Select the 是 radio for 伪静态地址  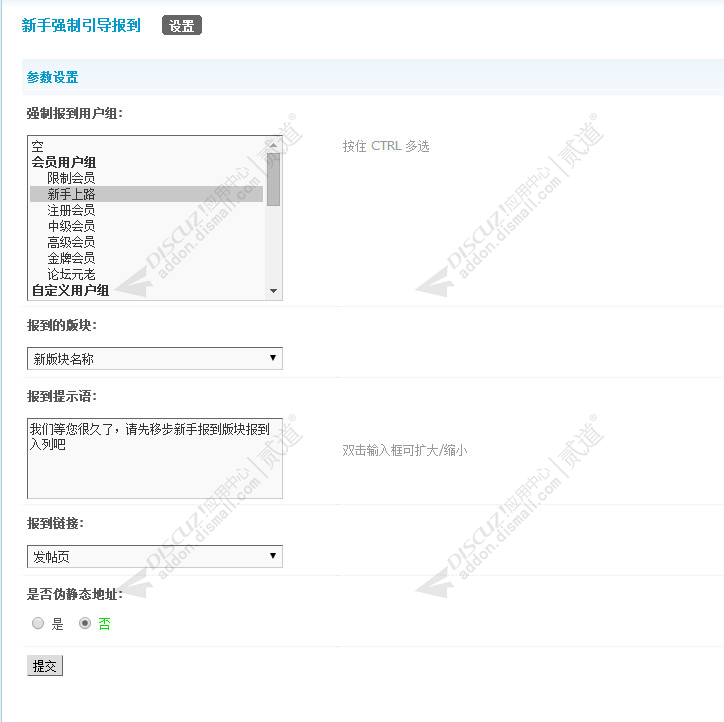click(38, 623)
